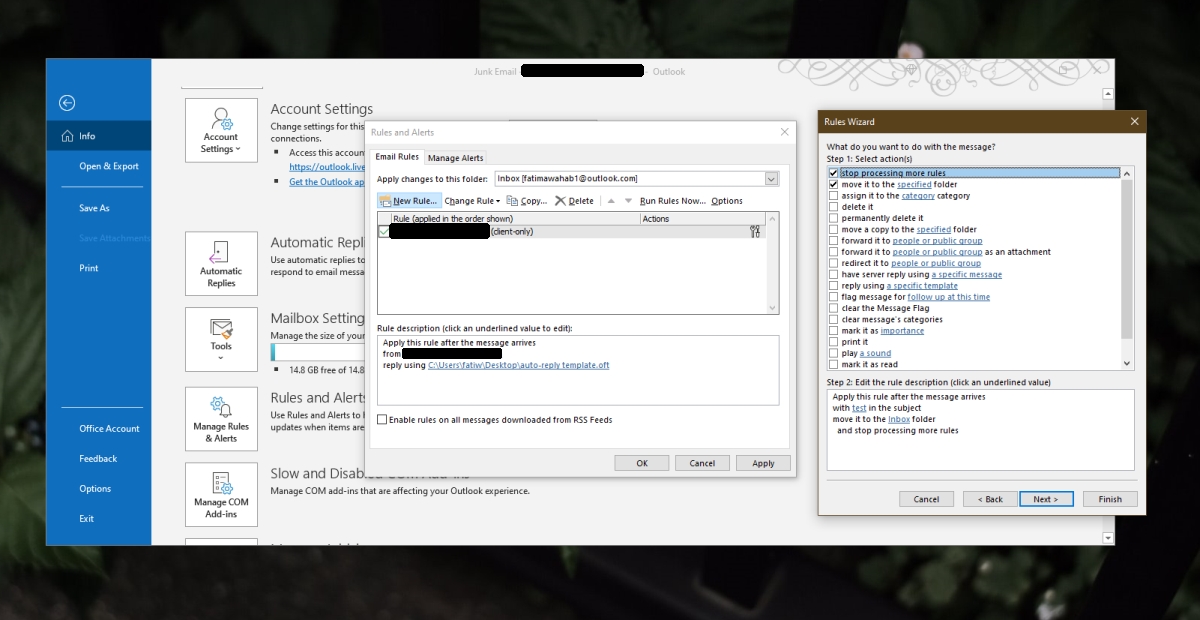Check assign it to the category
This screenshot has height=620, width=1200.
[x=834, y=196]
